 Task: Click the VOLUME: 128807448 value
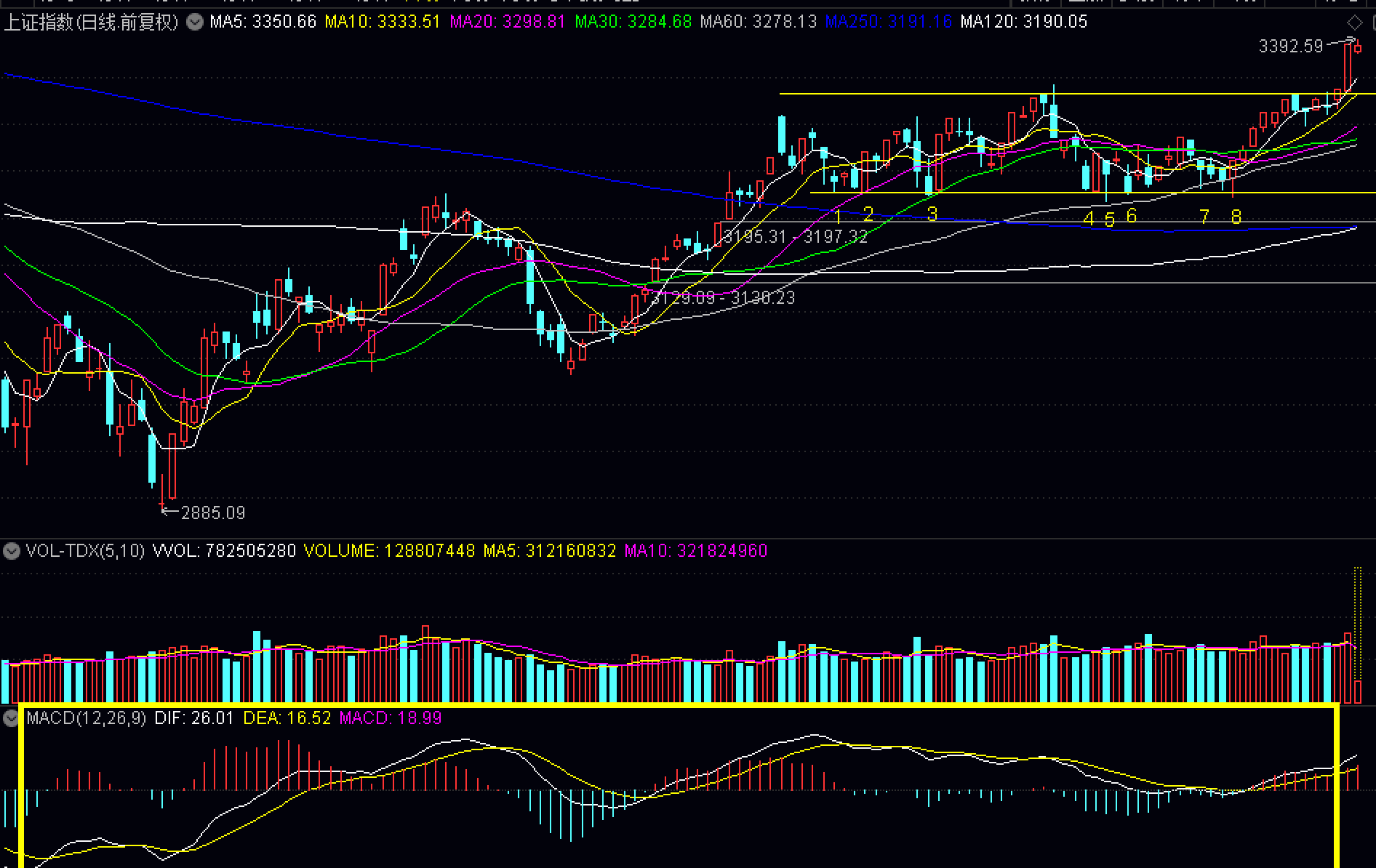point(389,551)
